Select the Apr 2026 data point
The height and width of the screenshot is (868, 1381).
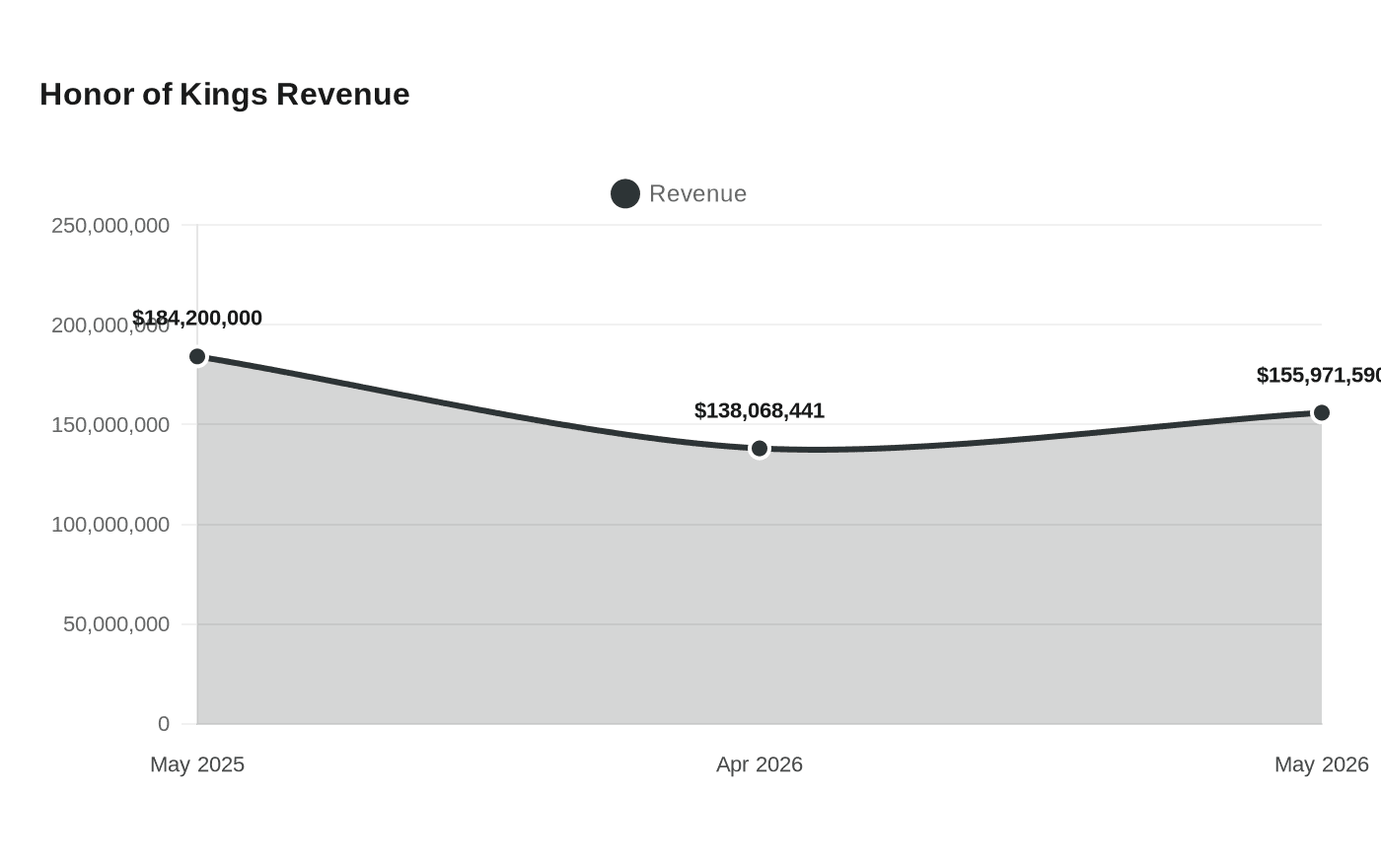point(760,449)
